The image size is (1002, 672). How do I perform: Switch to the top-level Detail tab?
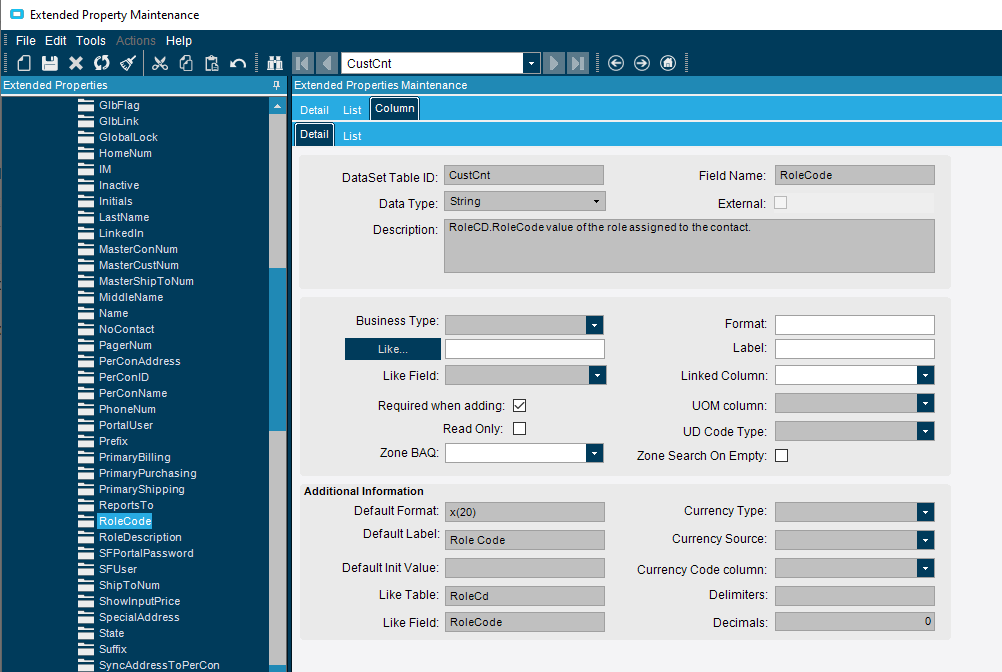tap(314, 110)
